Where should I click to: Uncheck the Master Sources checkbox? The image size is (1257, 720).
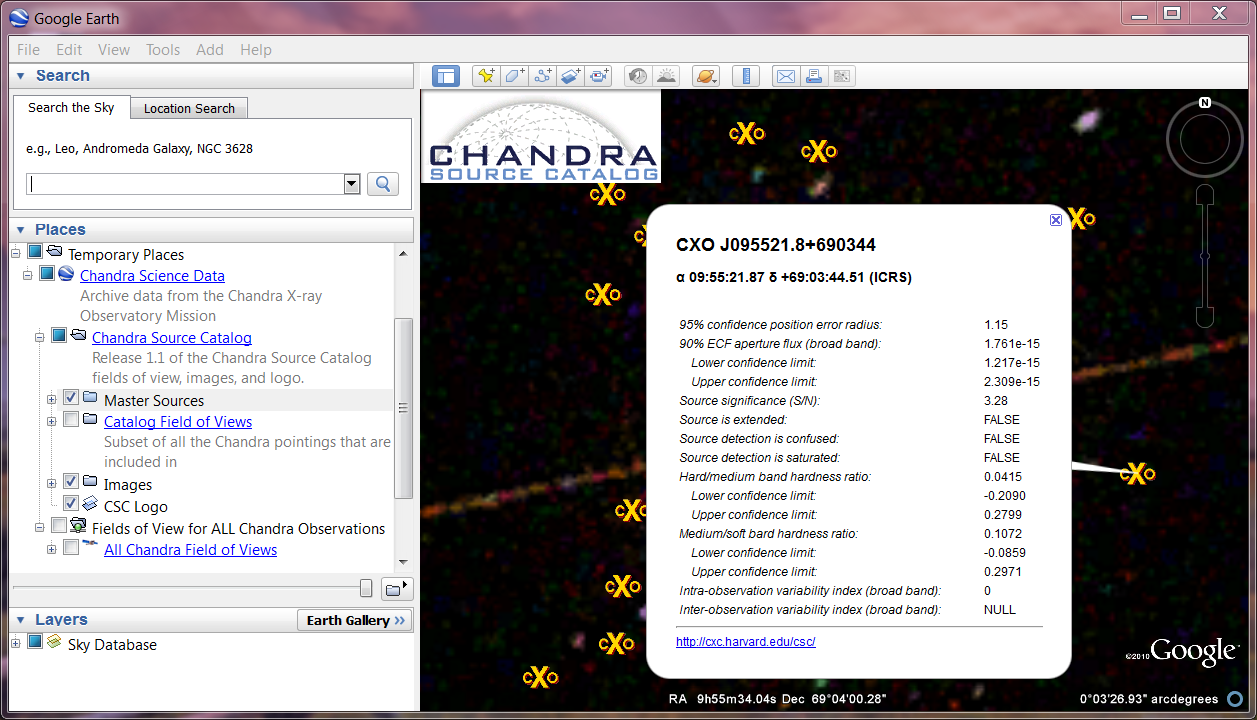point(71,399)
